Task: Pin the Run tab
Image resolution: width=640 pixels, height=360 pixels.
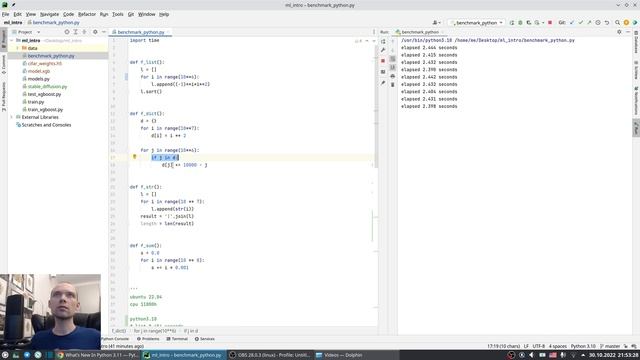Action: pyautogui.click(x=383, y=83)
